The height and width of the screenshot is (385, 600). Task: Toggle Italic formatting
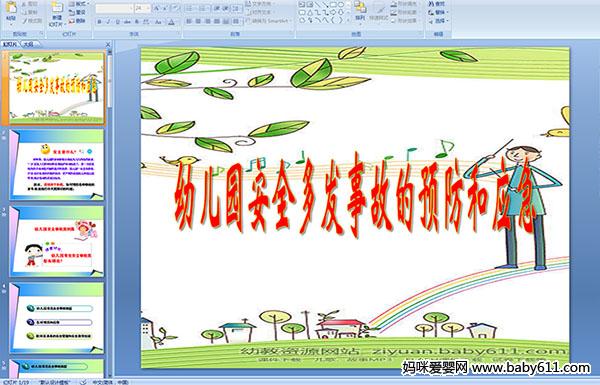pos(108,22)
